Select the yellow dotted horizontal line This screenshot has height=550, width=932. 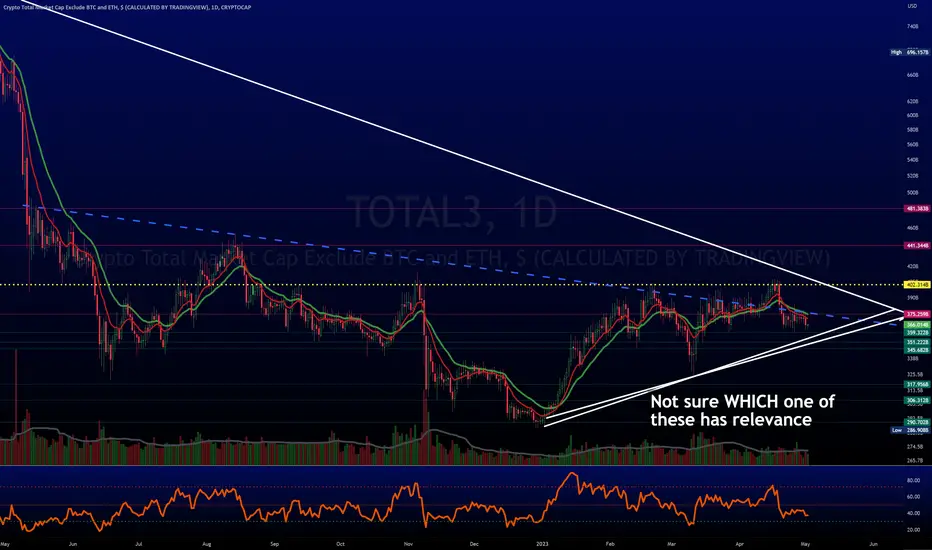coord(452,285)
